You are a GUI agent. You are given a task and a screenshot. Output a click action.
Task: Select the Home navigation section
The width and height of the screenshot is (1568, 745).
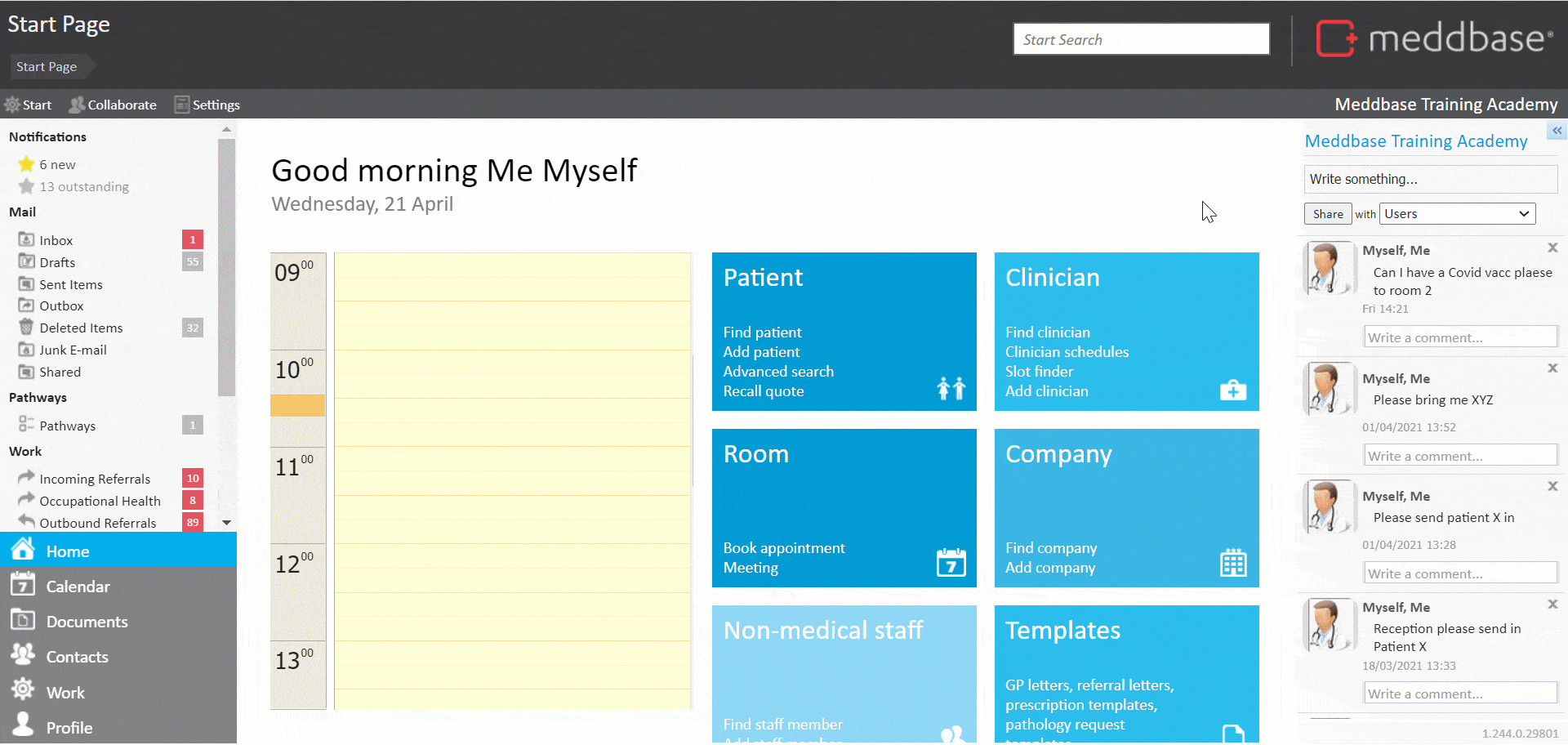click(x=118, y=551)
